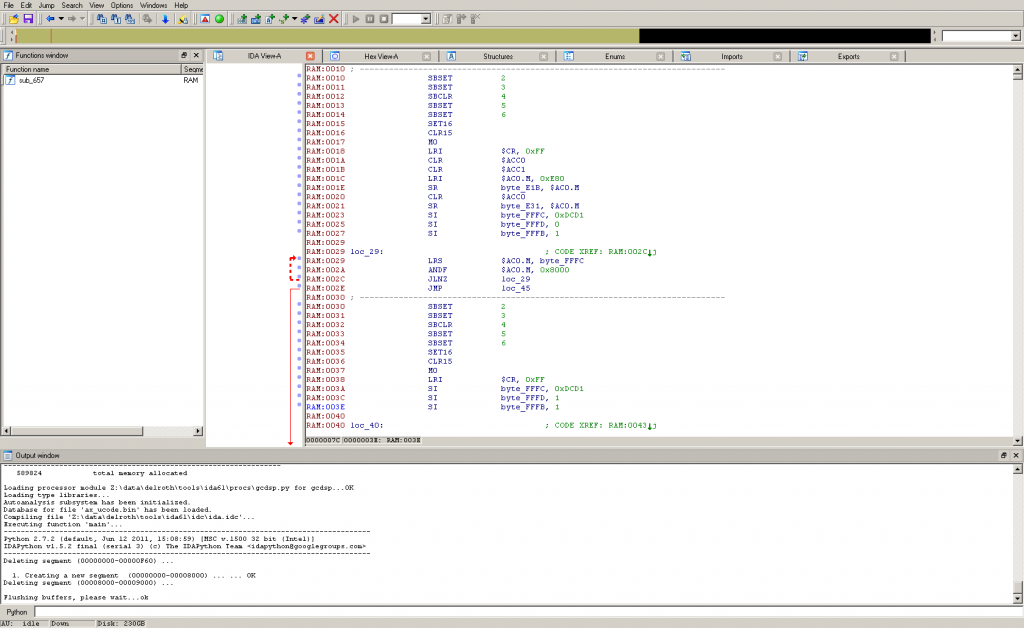The image size is (1024, 628).
Task: Select sub_657 in Functions window
Action: [x=32, y=80]
